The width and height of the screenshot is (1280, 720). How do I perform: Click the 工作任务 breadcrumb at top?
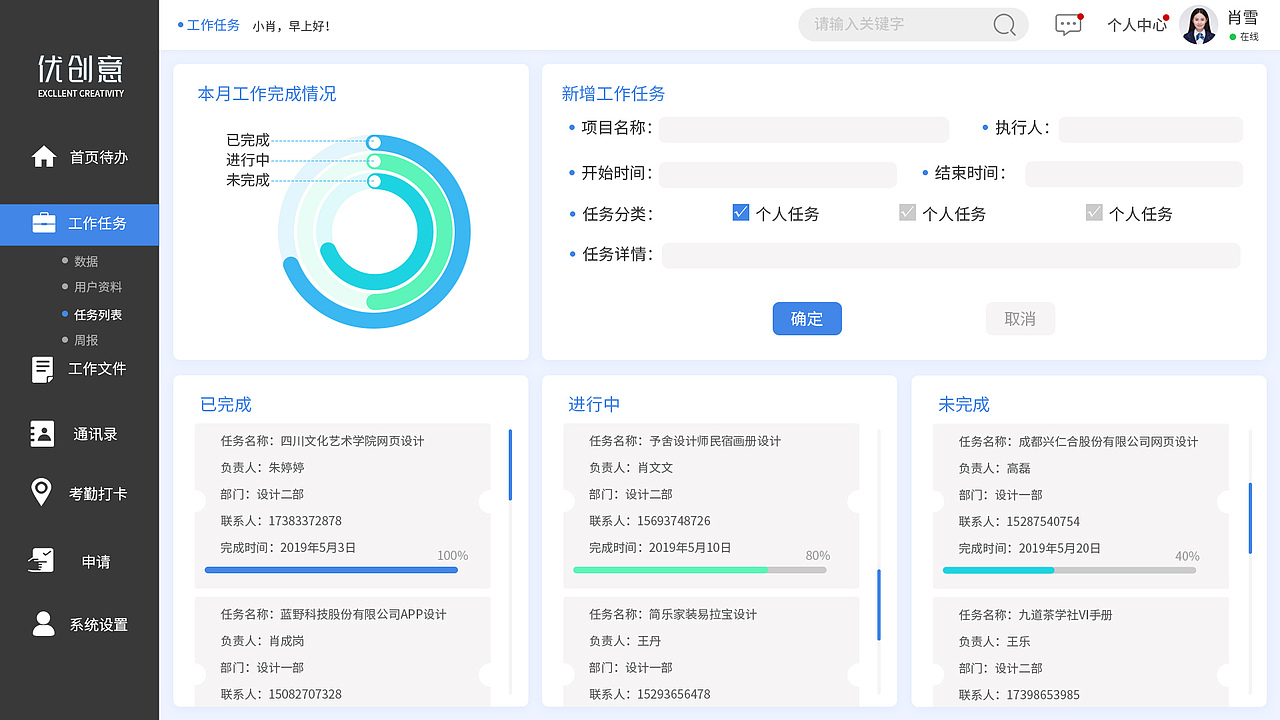click(213, 25)
